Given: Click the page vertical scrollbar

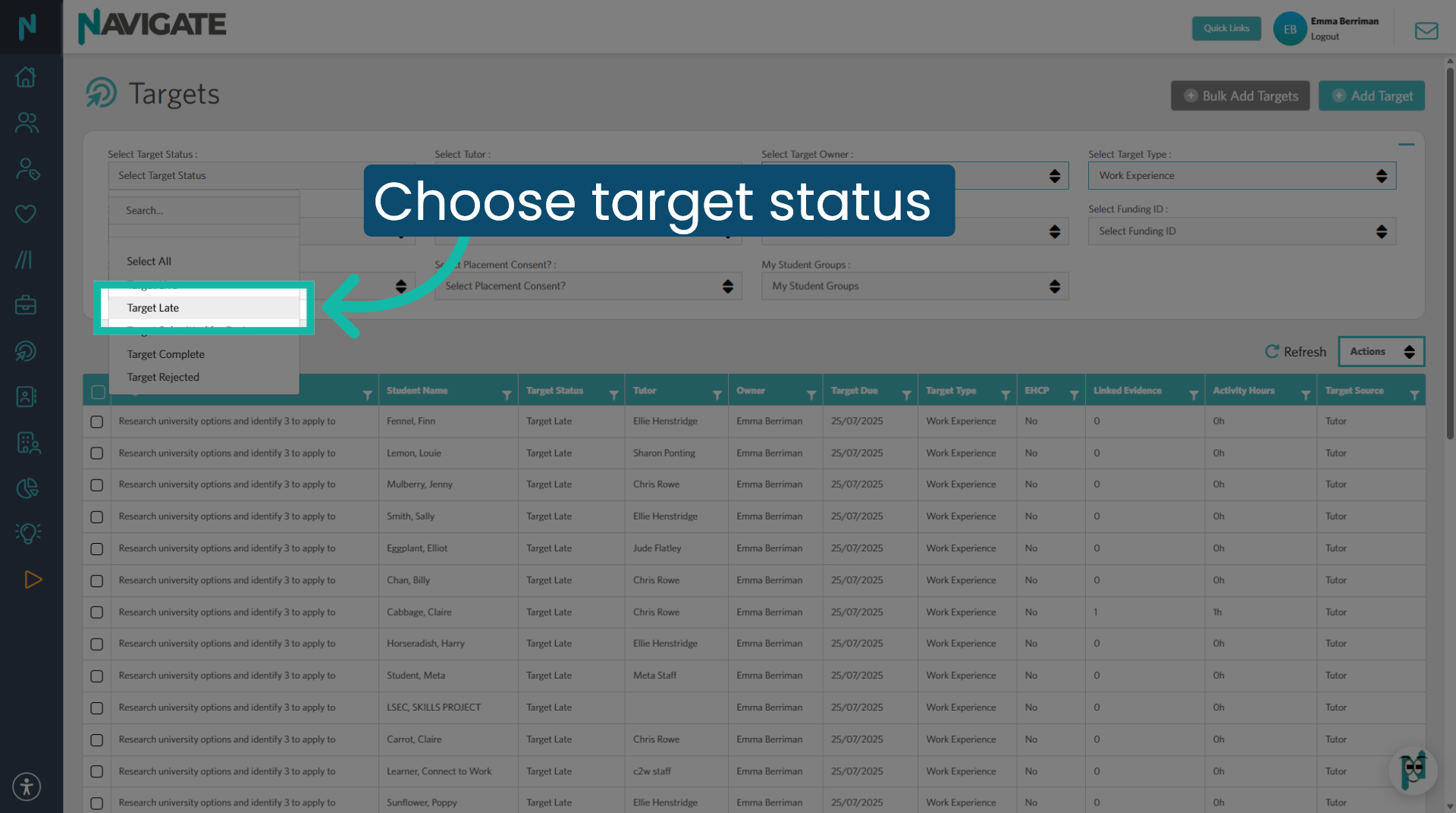Looking at the screenshot, I should pos(1449,254).
